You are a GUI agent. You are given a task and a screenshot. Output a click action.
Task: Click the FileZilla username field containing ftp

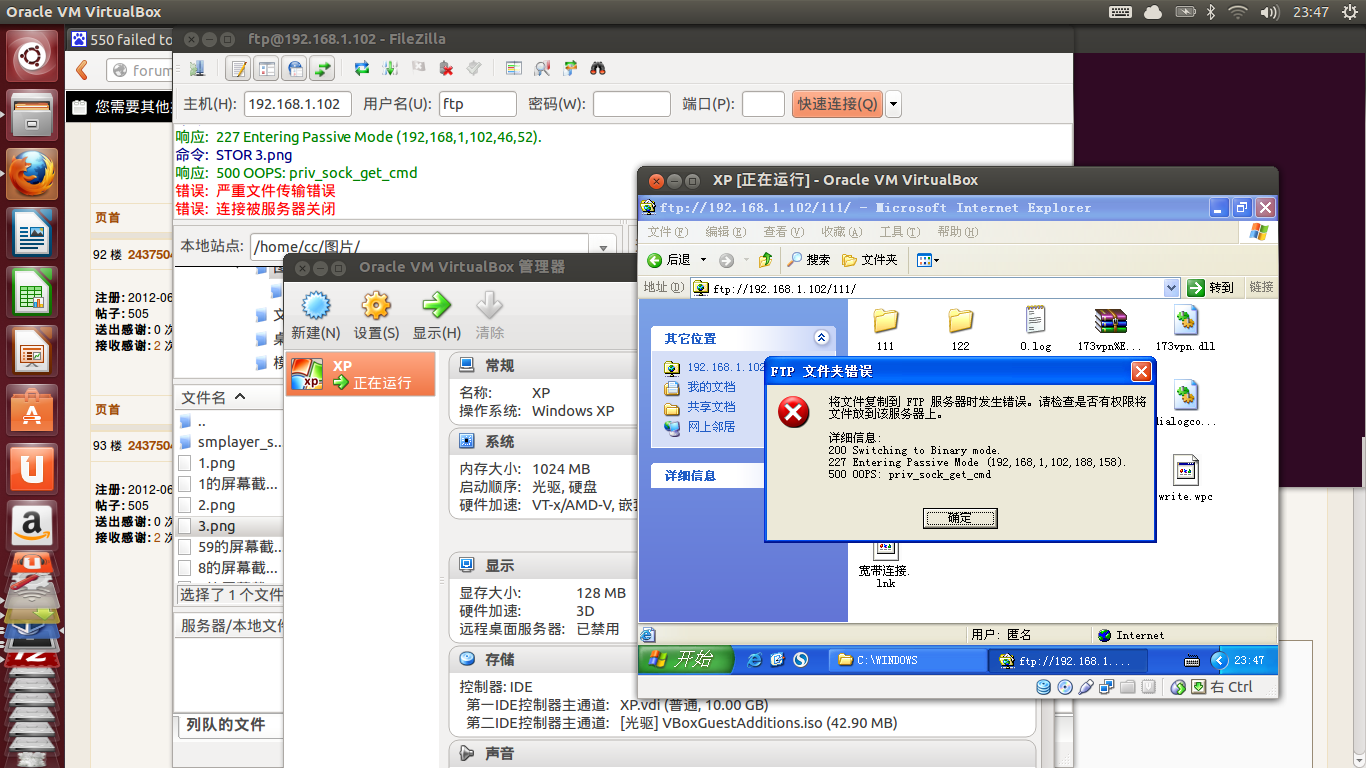click(x=477, y=104)
